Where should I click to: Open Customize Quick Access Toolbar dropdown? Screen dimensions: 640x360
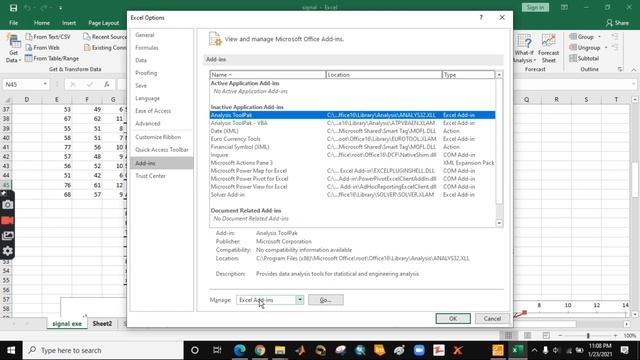coord(61,8)
